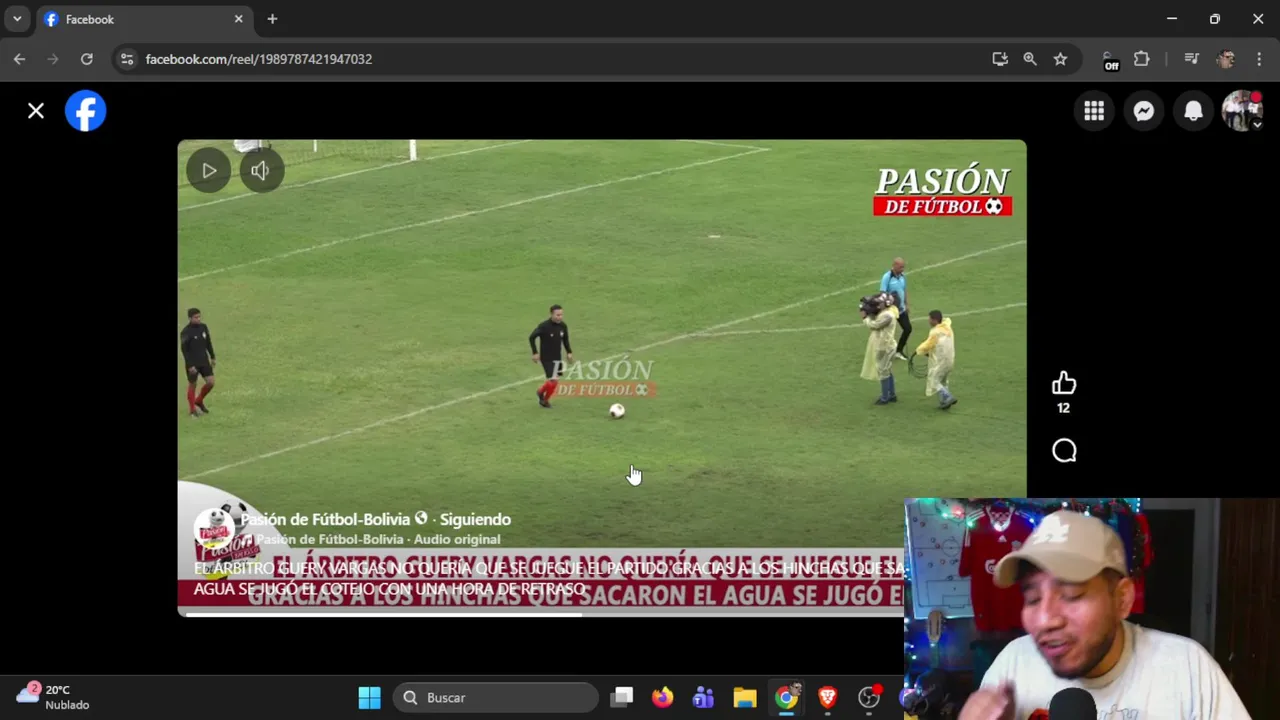Open the Facebook menu grid icon
Image resolution: width=1280 pixels, height=720 pixels.
pyautogui.click(x=1094, y=111)
